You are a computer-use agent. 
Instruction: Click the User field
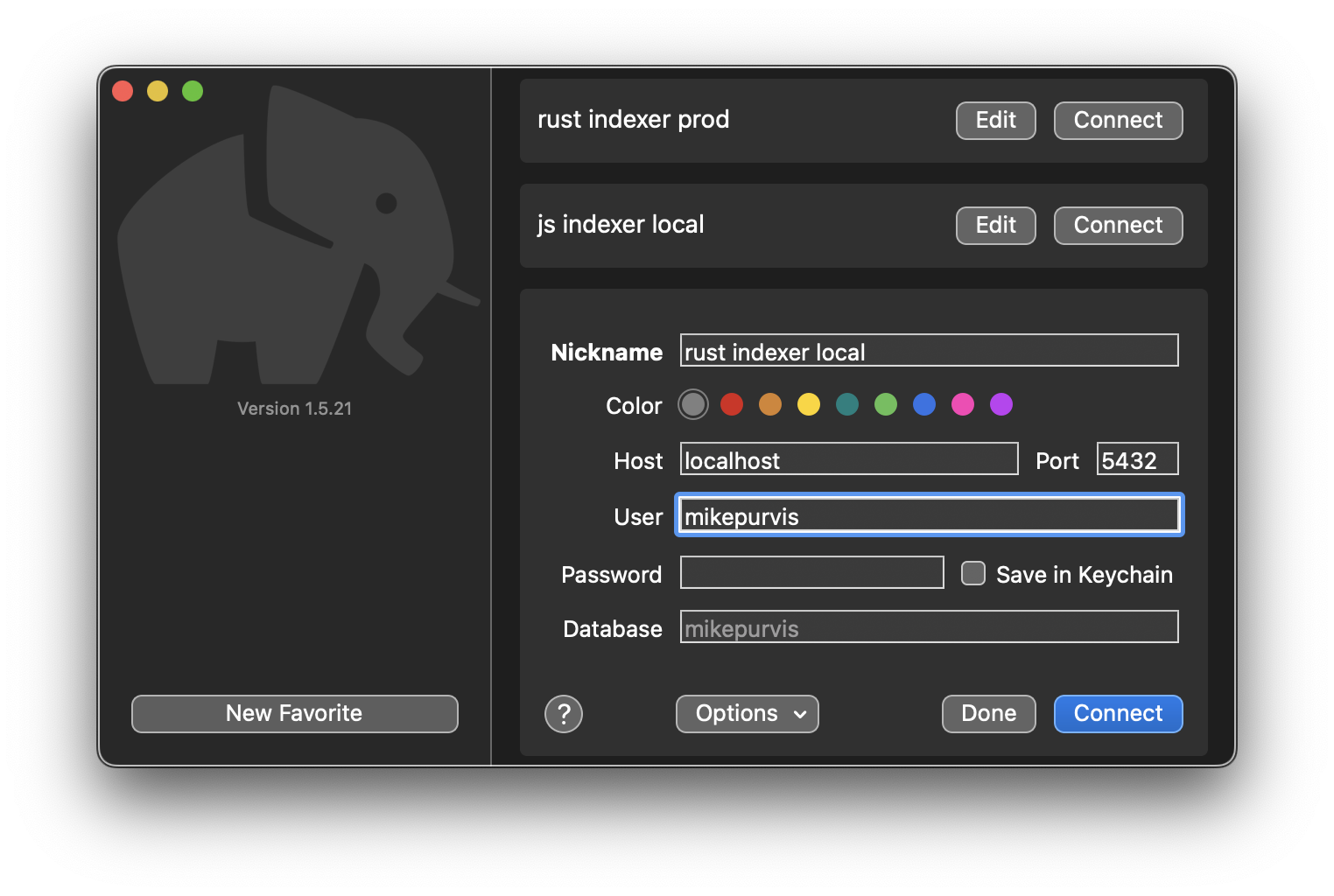pyautogui.click(x=930, y=515)
